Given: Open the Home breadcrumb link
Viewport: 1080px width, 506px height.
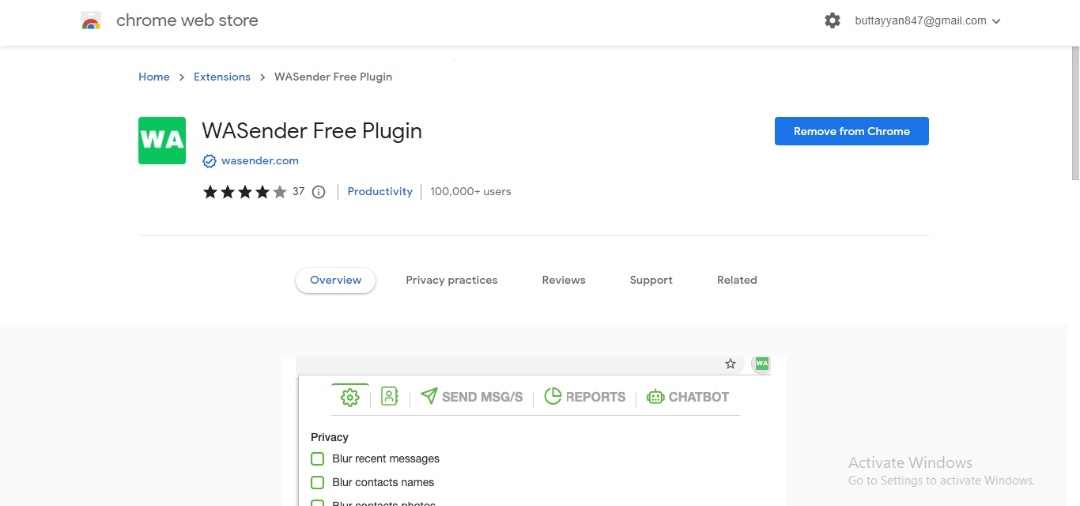Looking at the screenshot, I should click(154, 77).
